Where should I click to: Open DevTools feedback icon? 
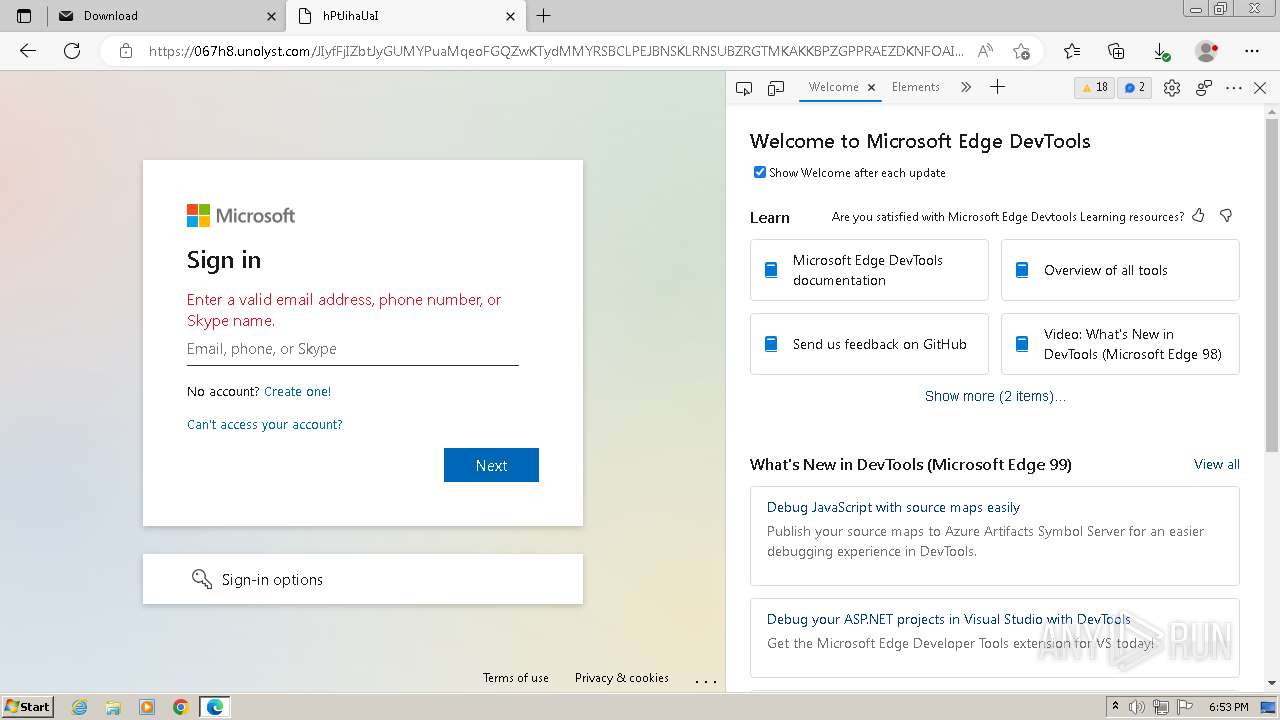pyautogui.click(x=1204, y=88)
